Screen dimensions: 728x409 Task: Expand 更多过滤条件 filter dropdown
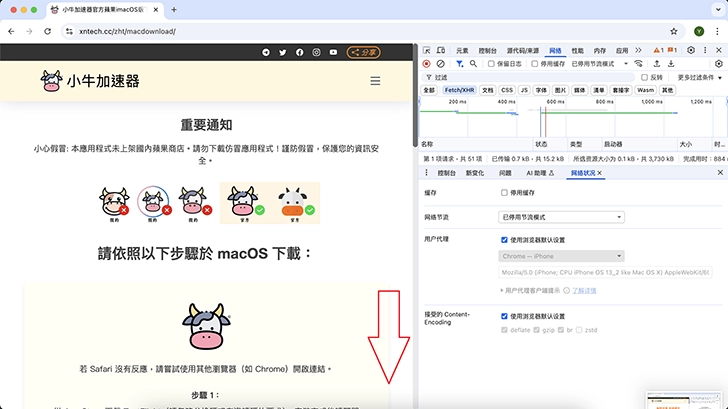(700, 78)
